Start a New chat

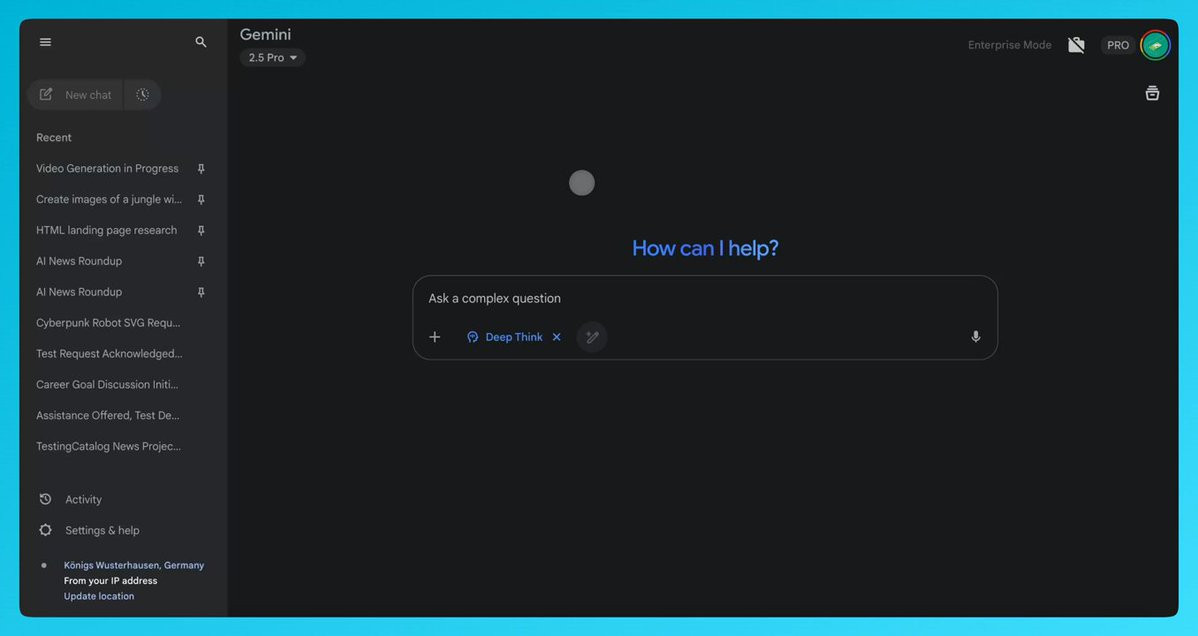tap(76, 95)
